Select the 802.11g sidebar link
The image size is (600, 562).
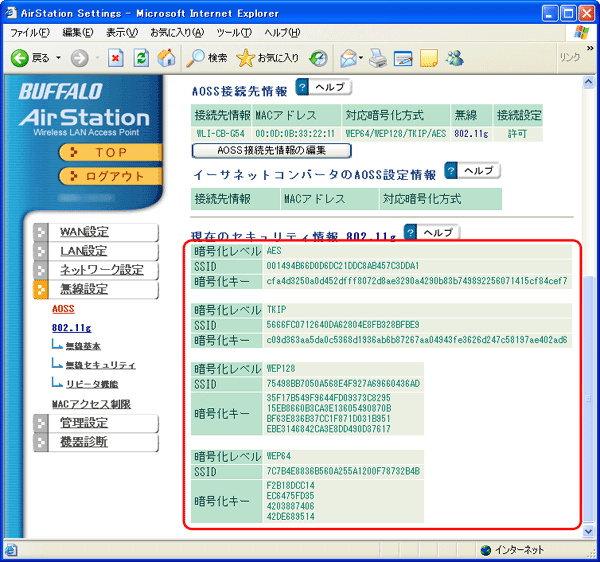click(72, 328)
